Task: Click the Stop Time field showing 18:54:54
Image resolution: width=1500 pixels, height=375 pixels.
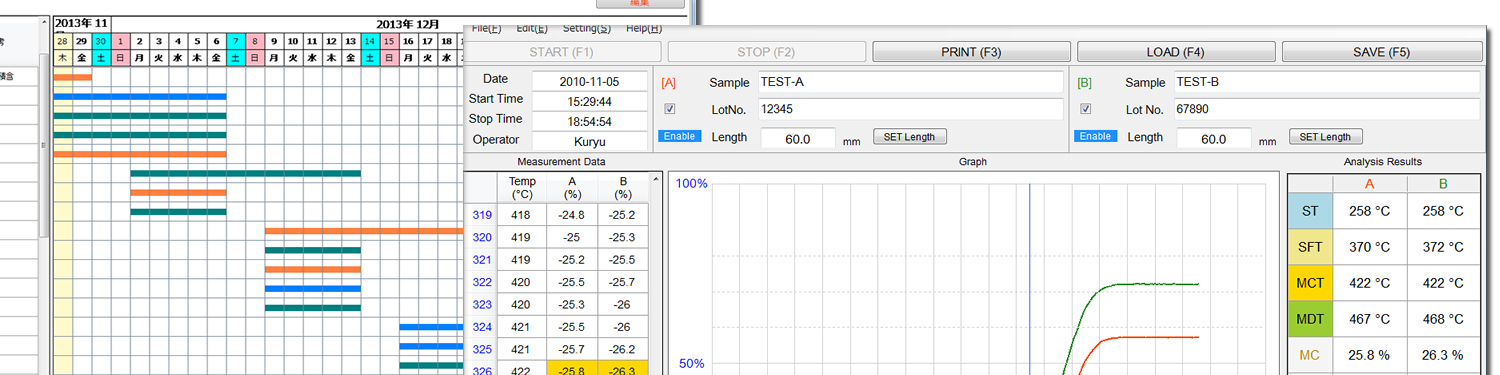Action: [x=590, y=121]
